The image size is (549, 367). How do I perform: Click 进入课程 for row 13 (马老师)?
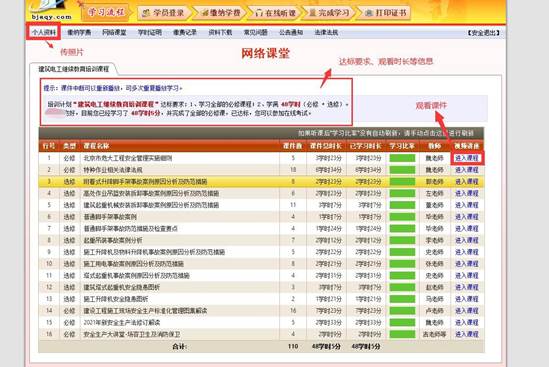pos(466,299)
